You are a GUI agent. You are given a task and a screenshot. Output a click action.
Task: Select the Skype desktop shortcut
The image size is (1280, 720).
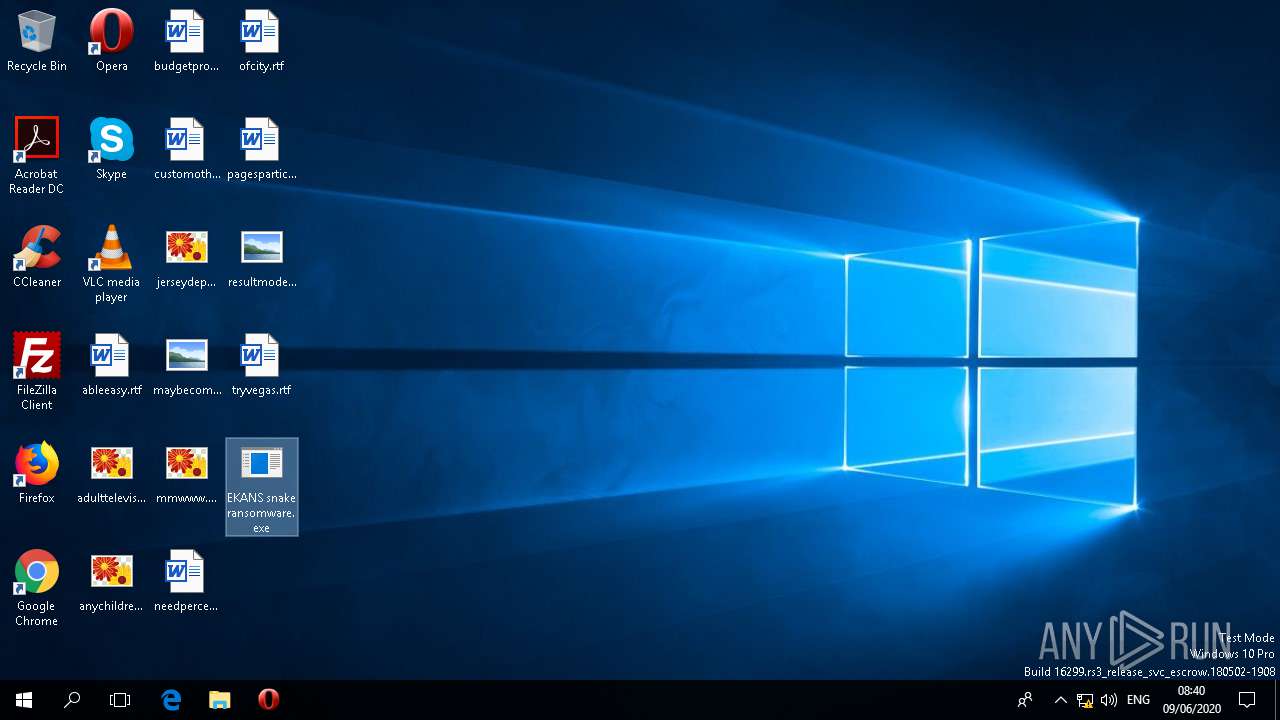pos(111,149)
